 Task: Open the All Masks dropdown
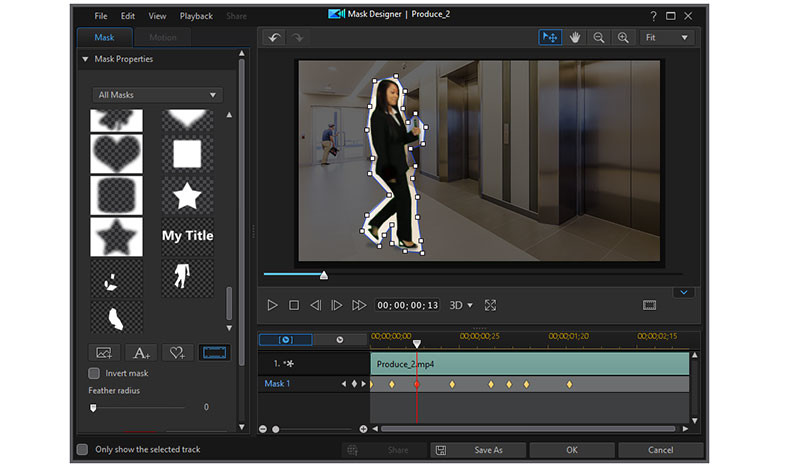[x=157, y=95]
